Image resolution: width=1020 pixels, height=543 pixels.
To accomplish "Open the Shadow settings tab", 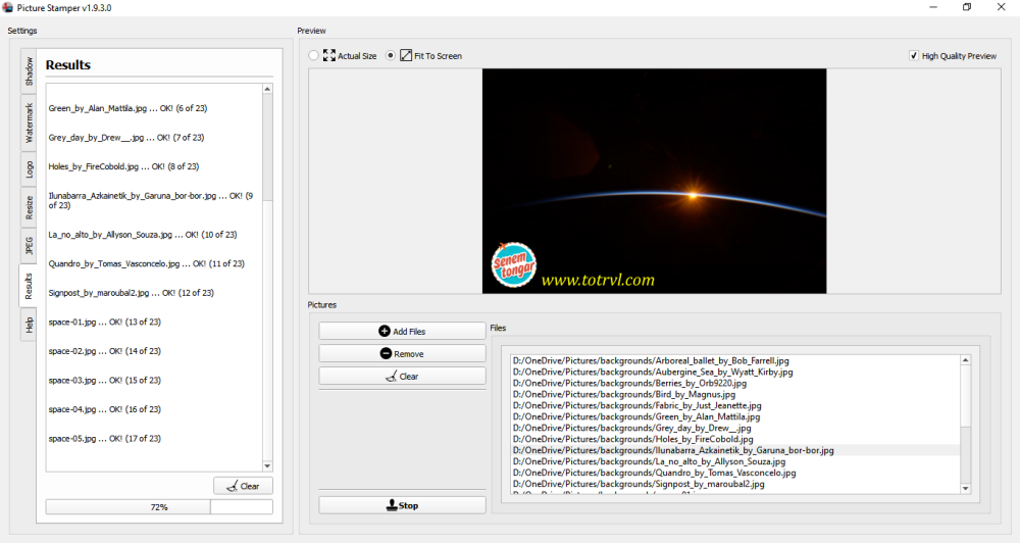I will [x=29, y=71].
